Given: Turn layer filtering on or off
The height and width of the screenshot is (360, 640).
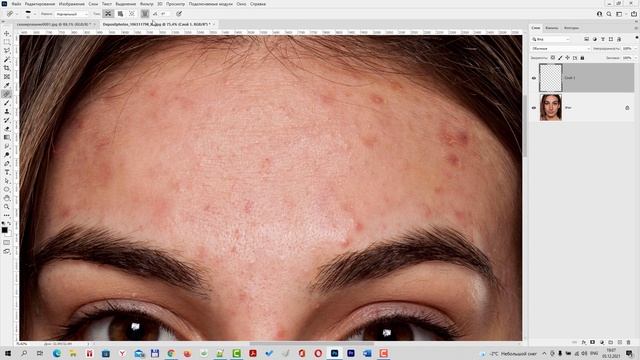Looking at the screenshot, I should (x=637, y=38).
